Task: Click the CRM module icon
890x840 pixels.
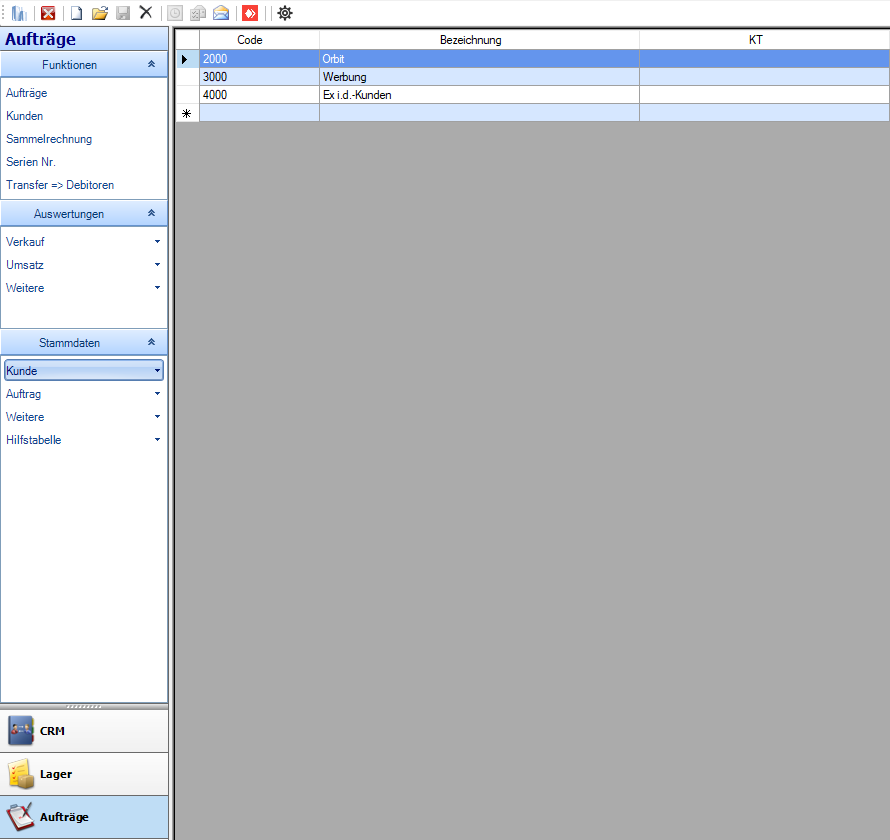Action: 20,730
